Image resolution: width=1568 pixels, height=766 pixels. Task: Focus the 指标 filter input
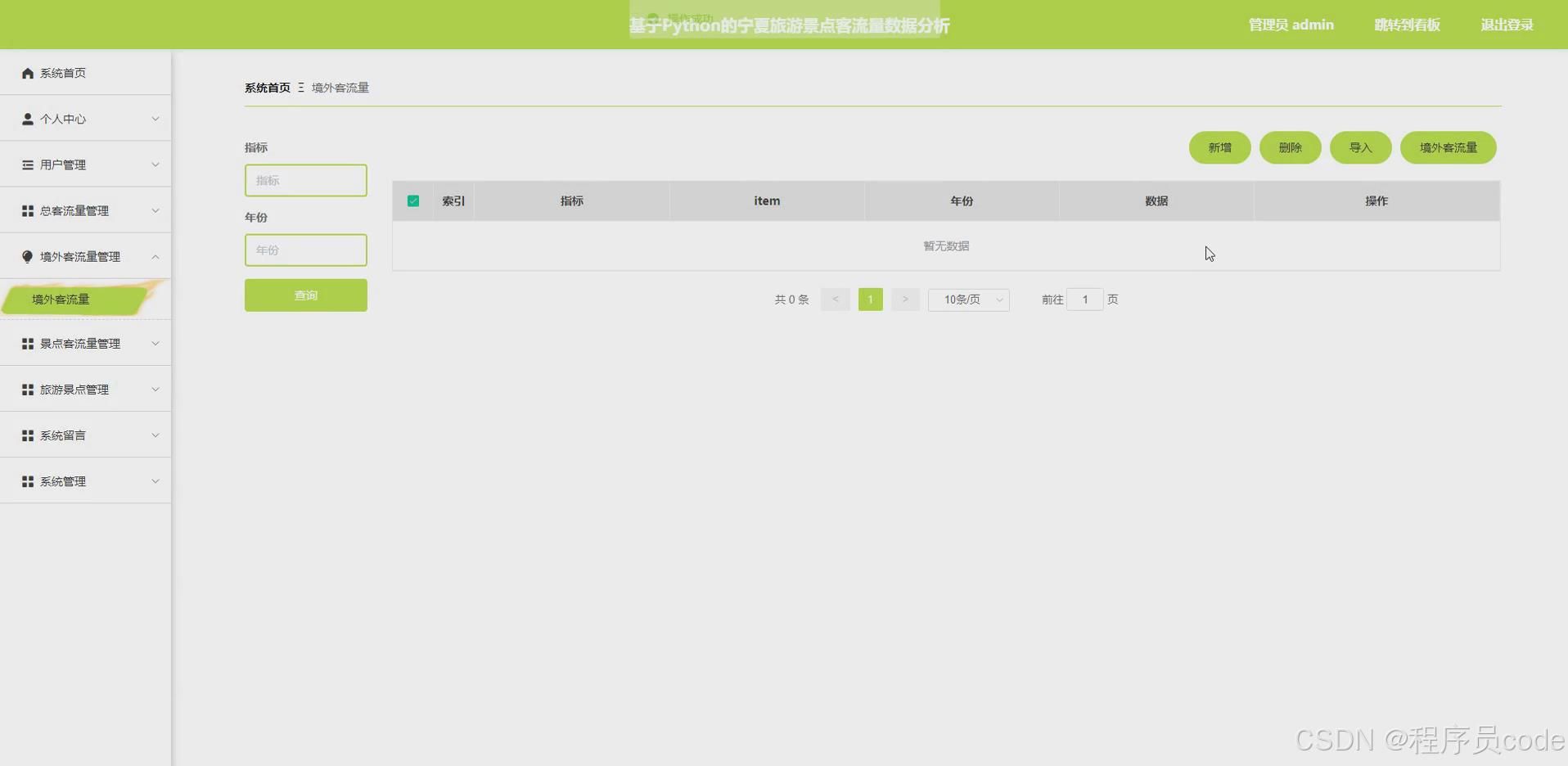(x=306, y=180)
